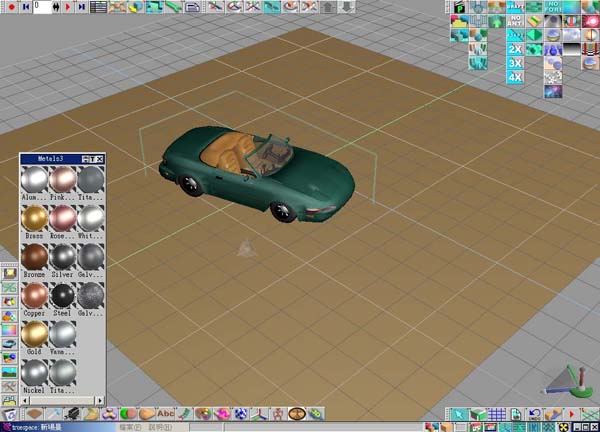Select the 2X antialiasing option
This screenshot has height=432, width=600.
(x=515, y=48)
